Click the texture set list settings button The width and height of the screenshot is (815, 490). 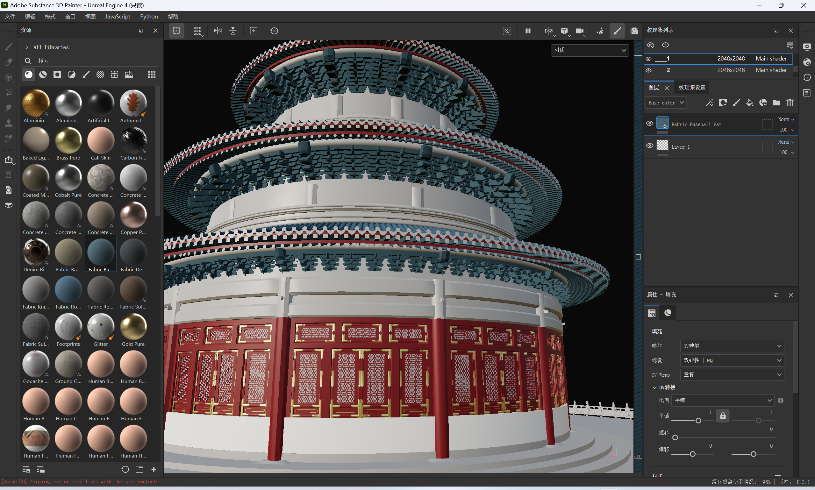point(790,45)
